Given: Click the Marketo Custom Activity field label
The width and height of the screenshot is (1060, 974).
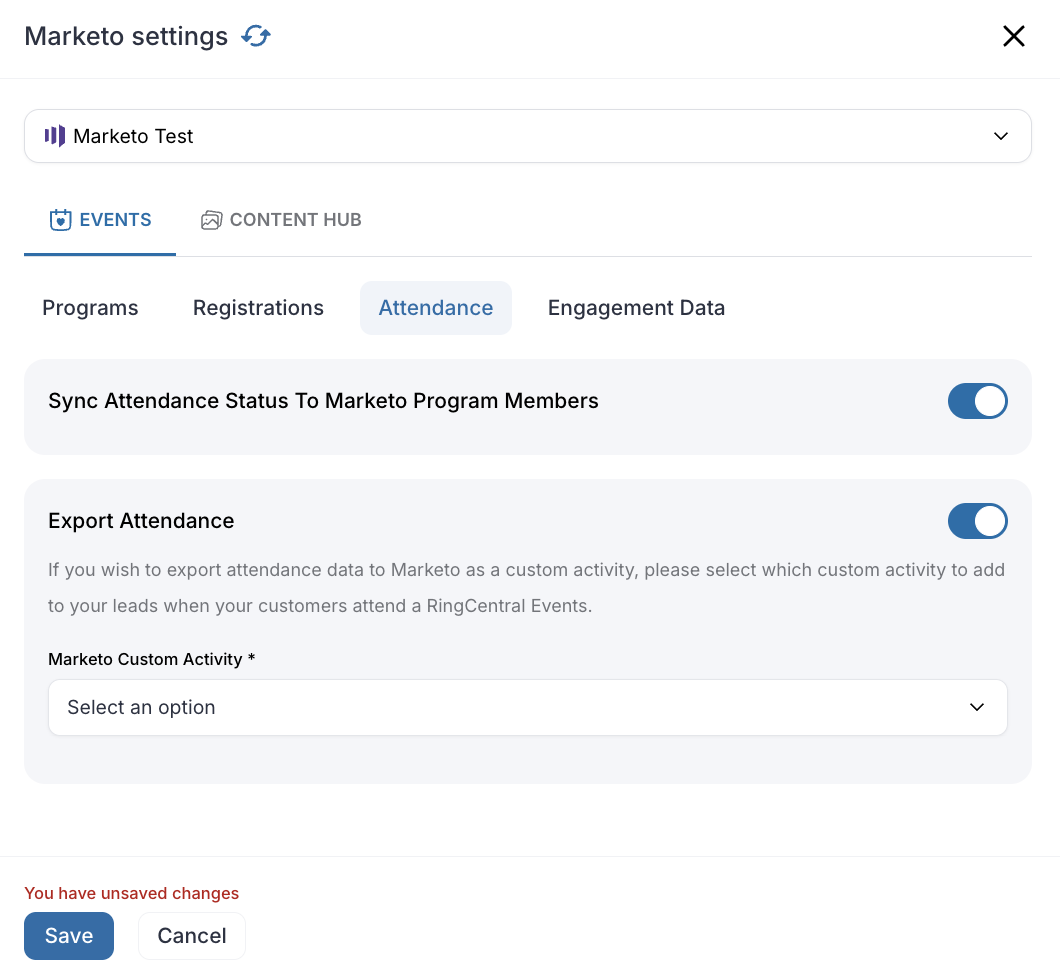Looking at the screenshot, I should tap(151, 659).
